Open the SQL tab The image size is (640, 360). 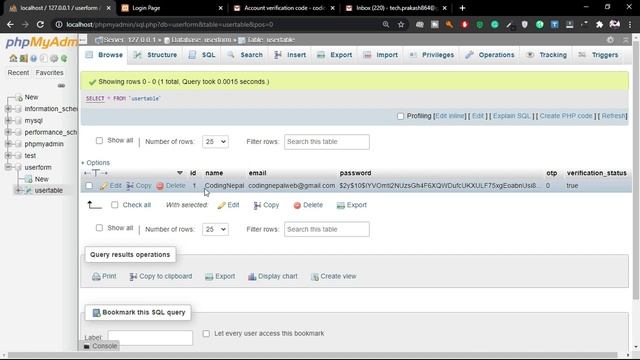[x=202, y=55]
